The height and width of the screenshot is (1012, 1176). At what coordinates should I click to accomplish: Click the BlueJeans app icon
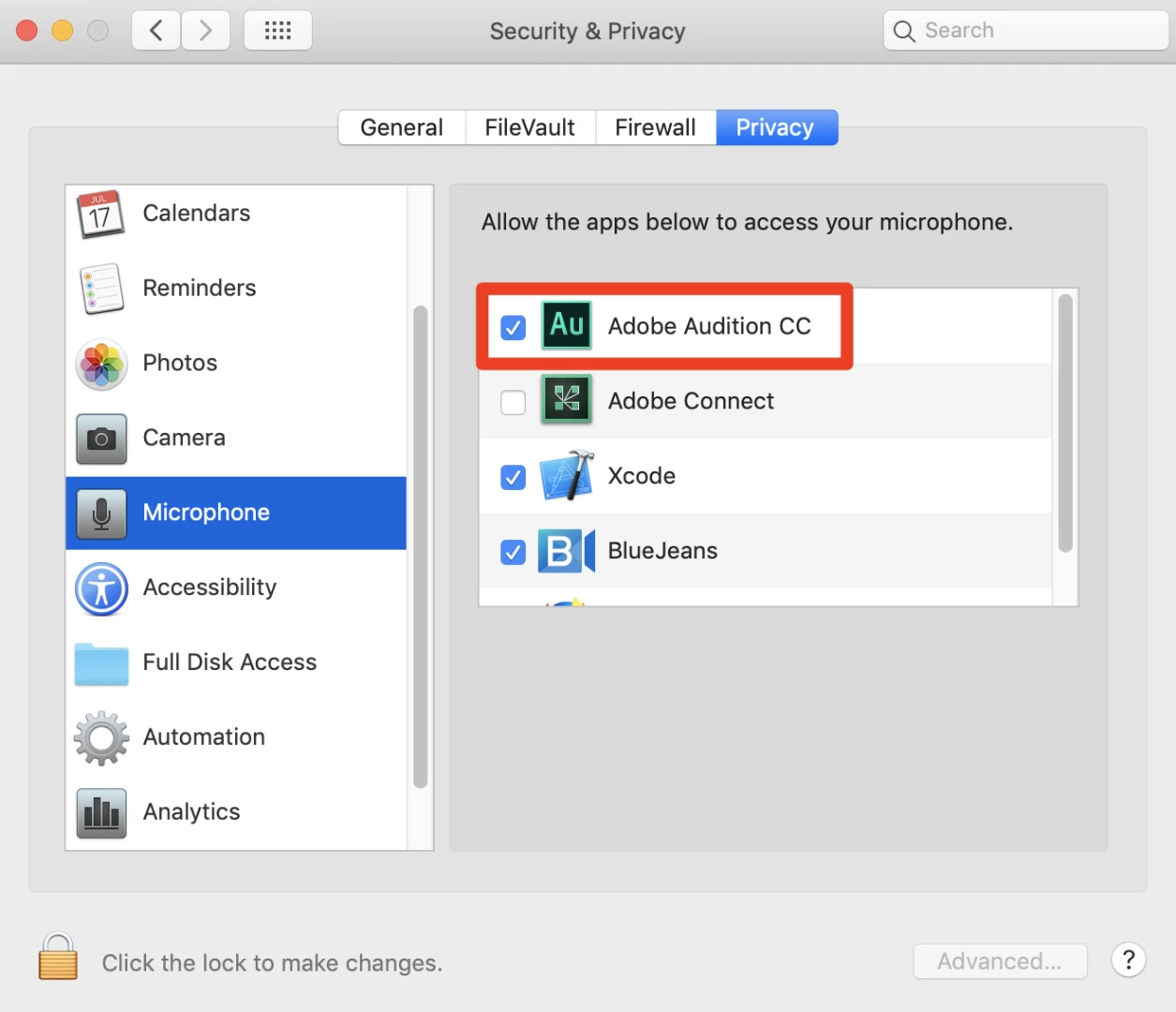pyautogui.click(x=567, y=551)
